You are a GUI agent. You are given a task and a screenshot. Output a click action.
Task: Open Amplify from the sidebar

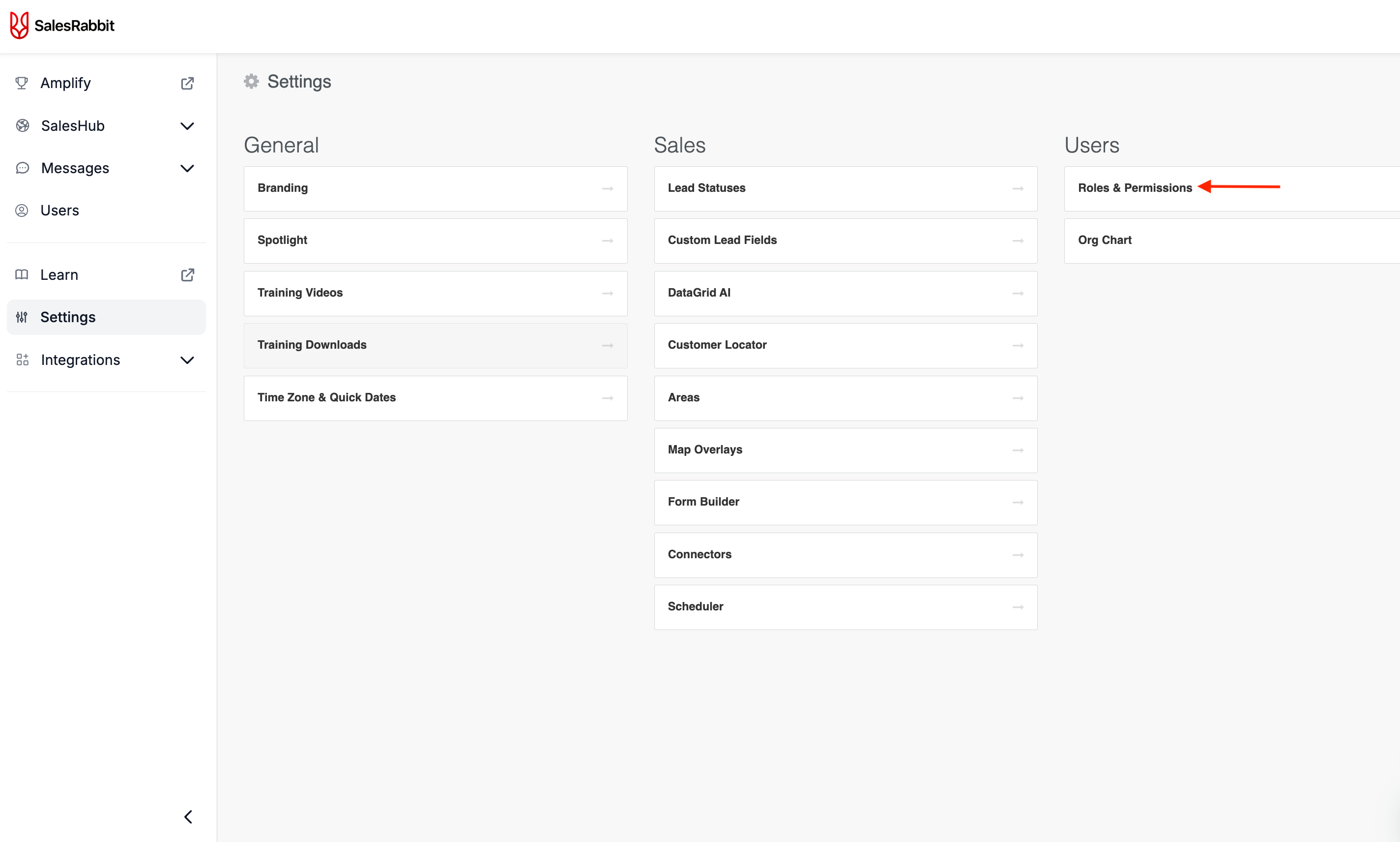pyautogui.click(x=106, y=84)
